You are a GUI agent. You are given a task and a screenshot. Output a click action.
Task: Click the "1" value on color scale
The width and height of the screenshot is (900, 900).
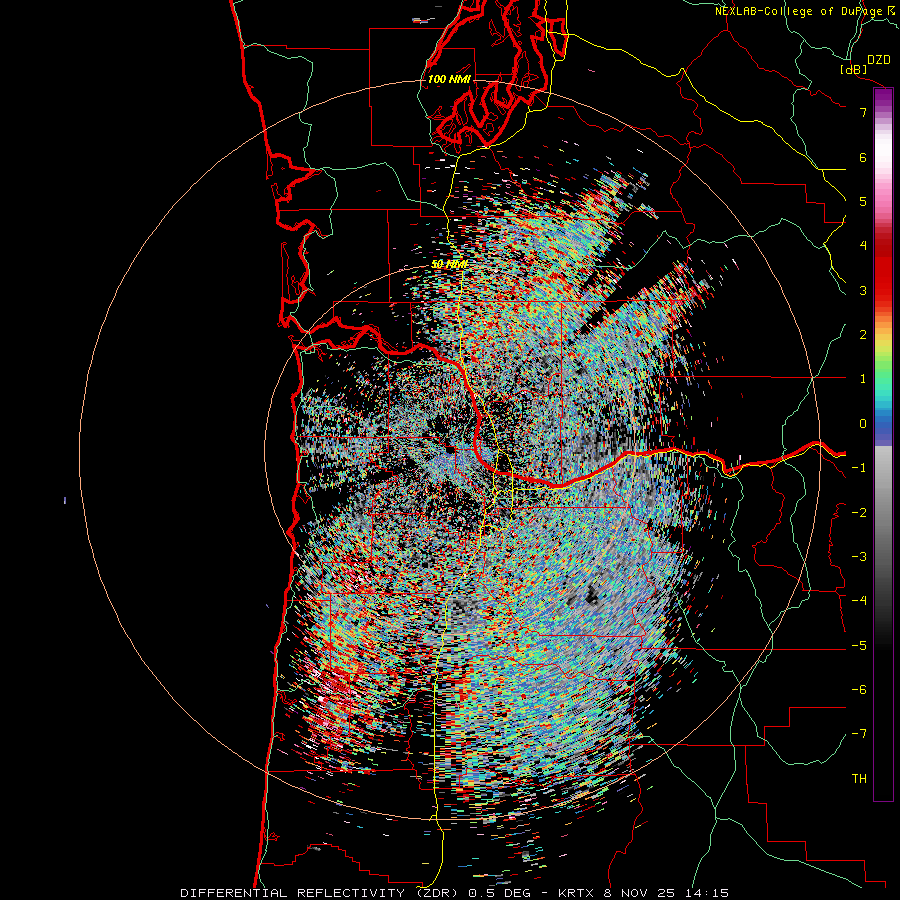tap(863, 379)
